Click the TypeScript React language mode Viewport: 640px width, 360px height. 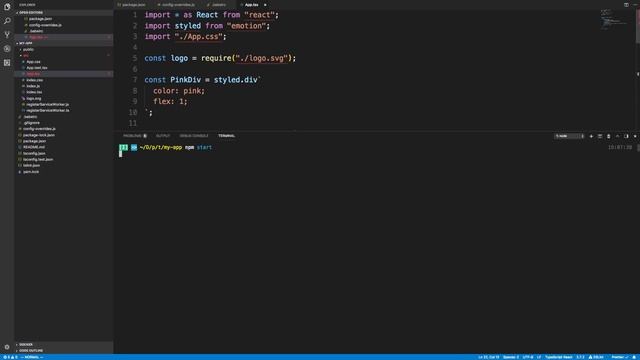tap(559, 357)
